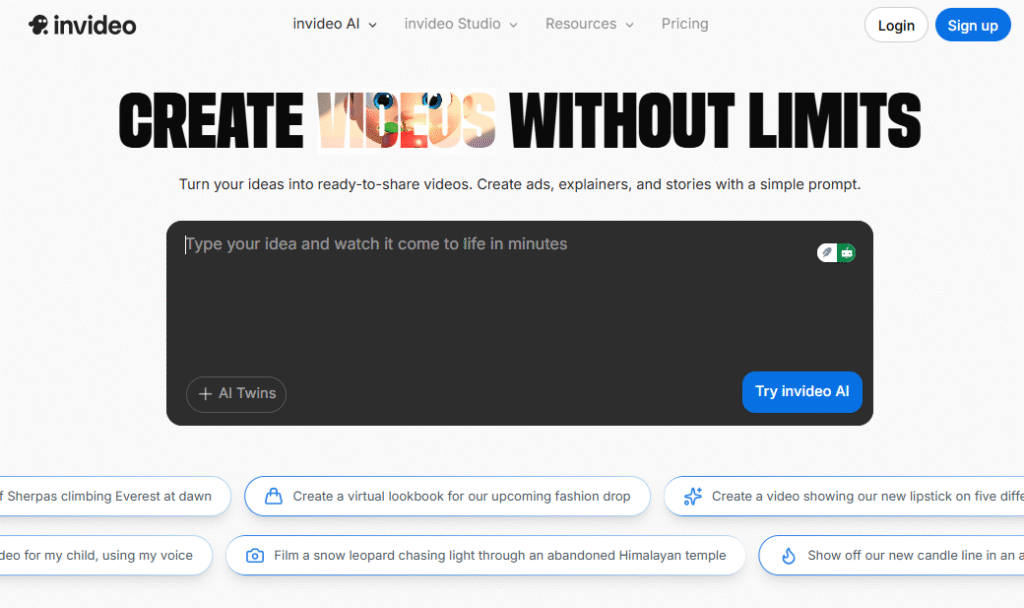Screen dimensions: 1024x608
Task: Expand the invideo AI dropdown
Action: 334,24
